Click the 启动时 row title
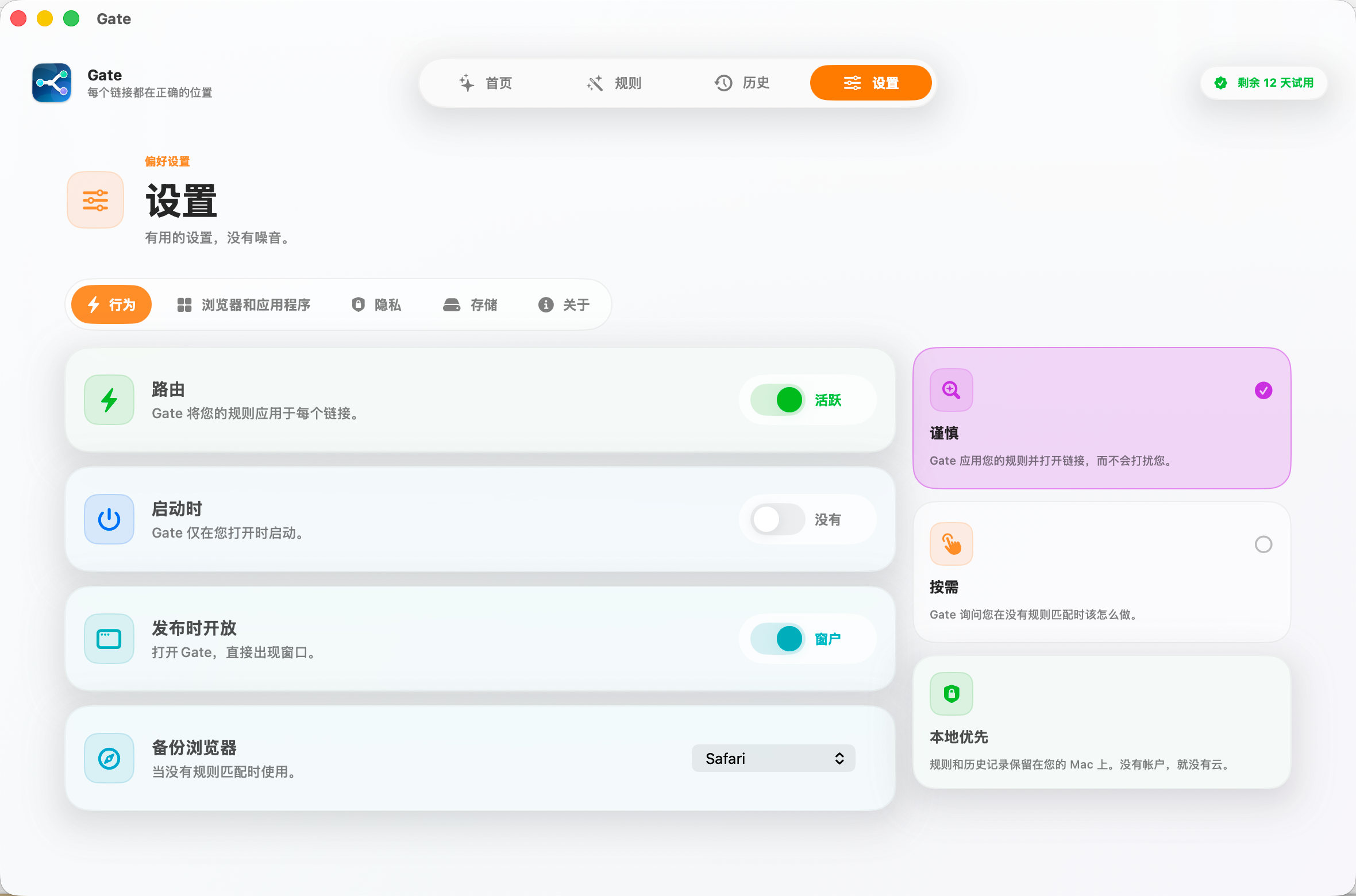 177,509
